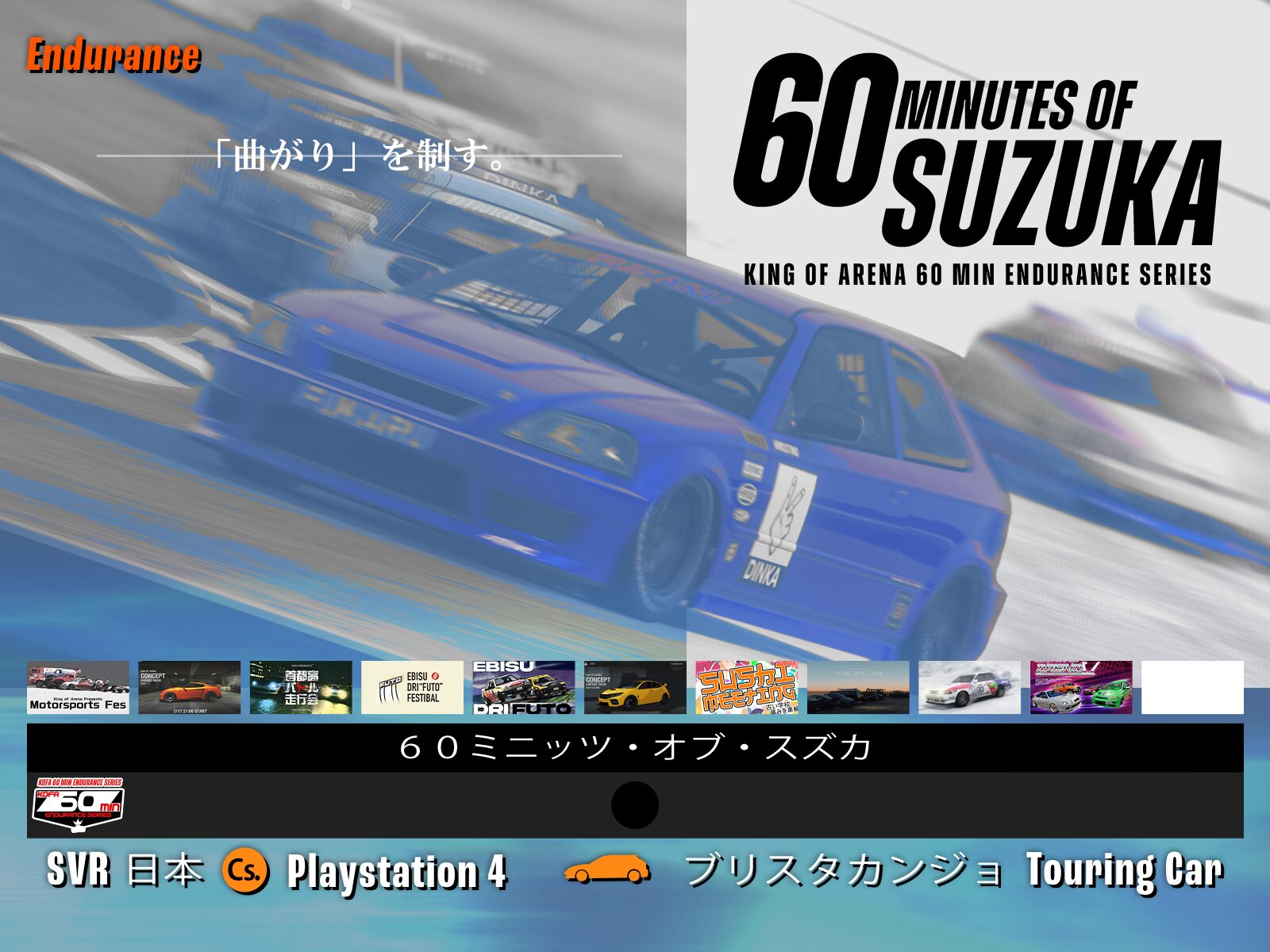Click the orange Endurance label

tap(114, 56)
